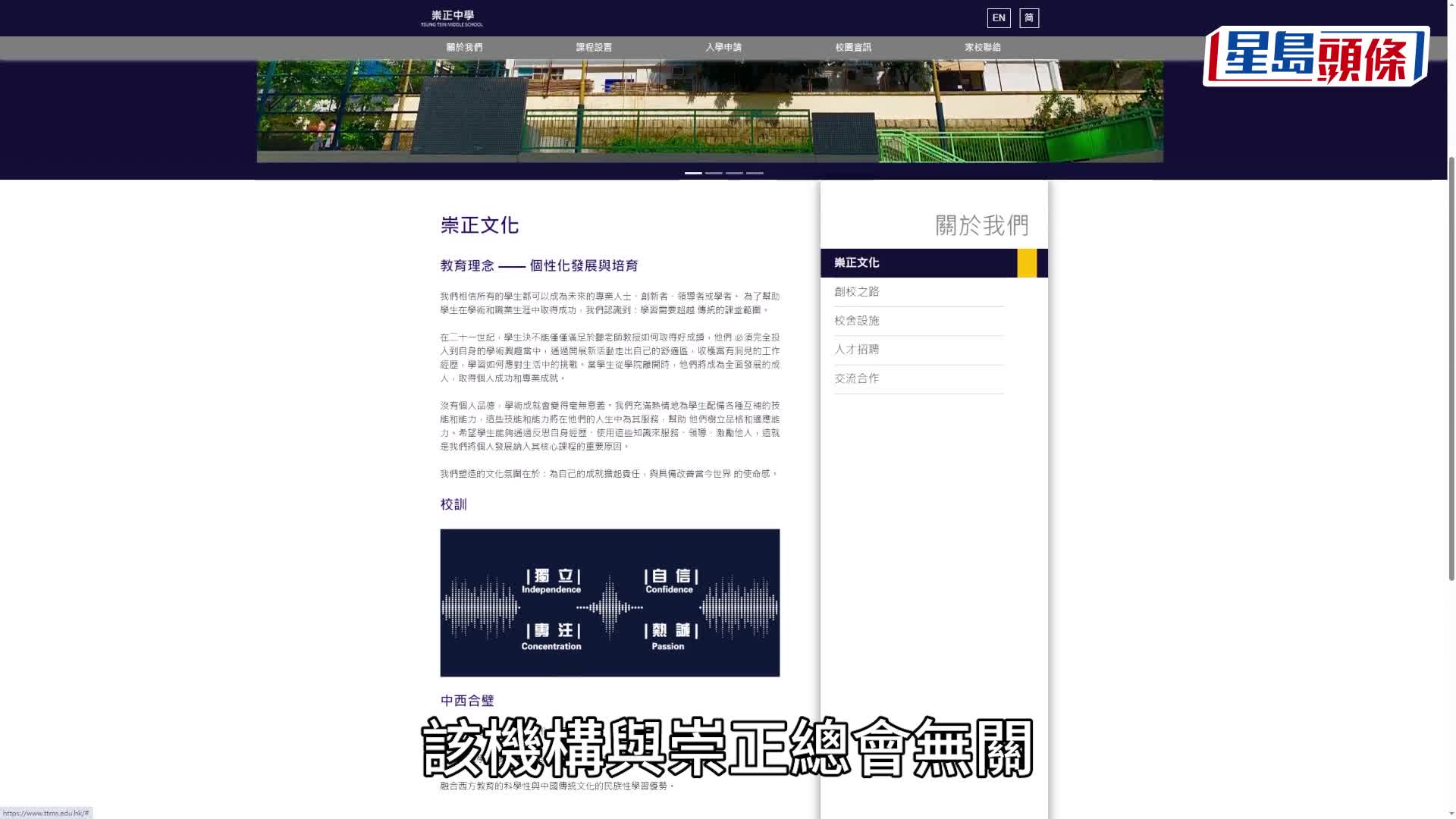Screen dimensions: 1456x819
Task: Click the page's vertical scrollbar thumb
Action: [1451, 368]
